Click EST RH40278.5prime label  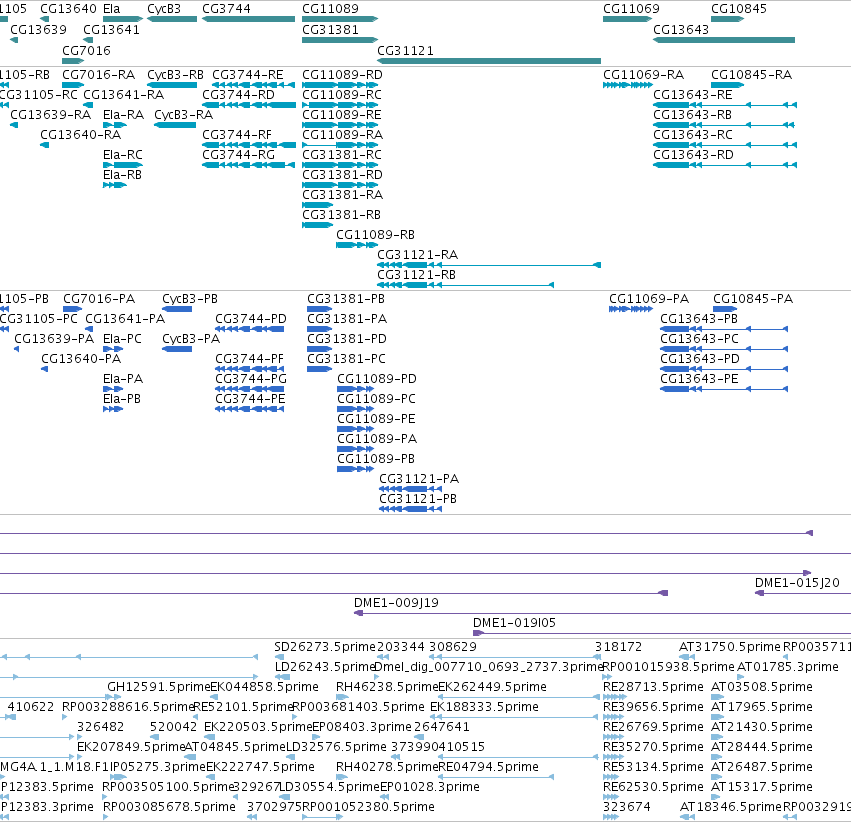click(x=387, y=767)
